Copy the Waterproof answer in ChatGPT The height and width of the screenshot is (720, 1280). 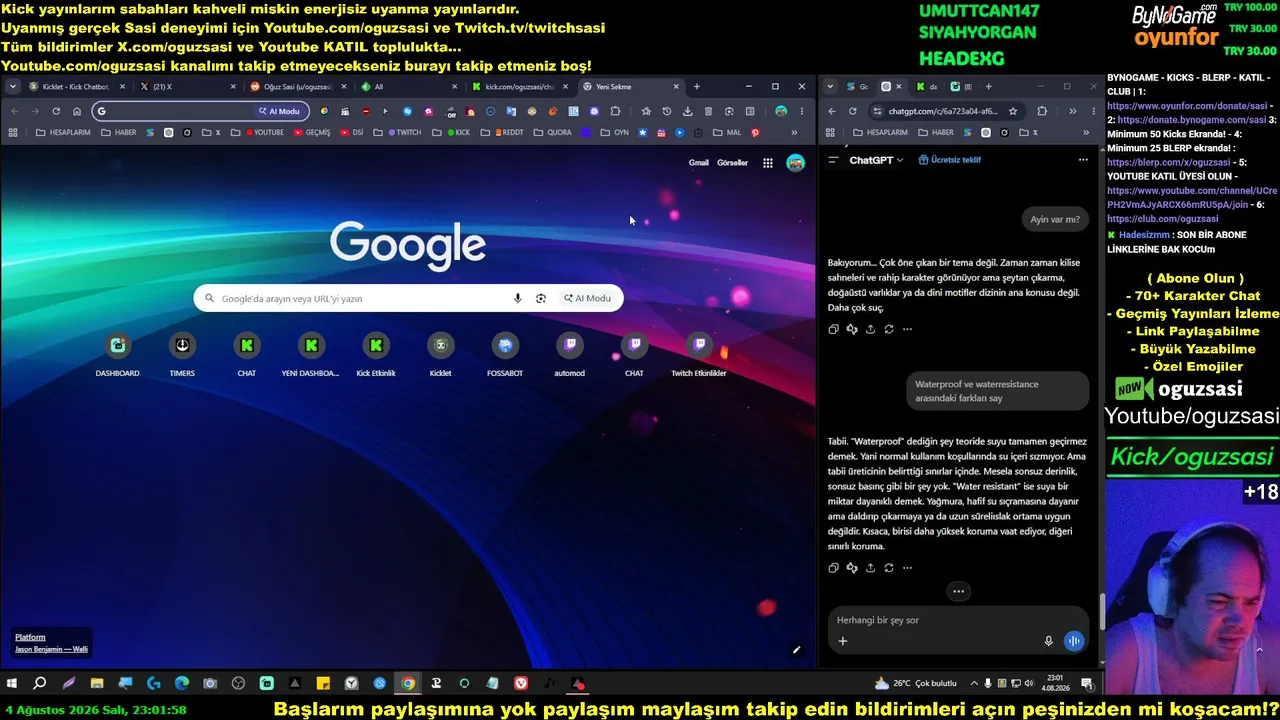[x=833, y=568]
